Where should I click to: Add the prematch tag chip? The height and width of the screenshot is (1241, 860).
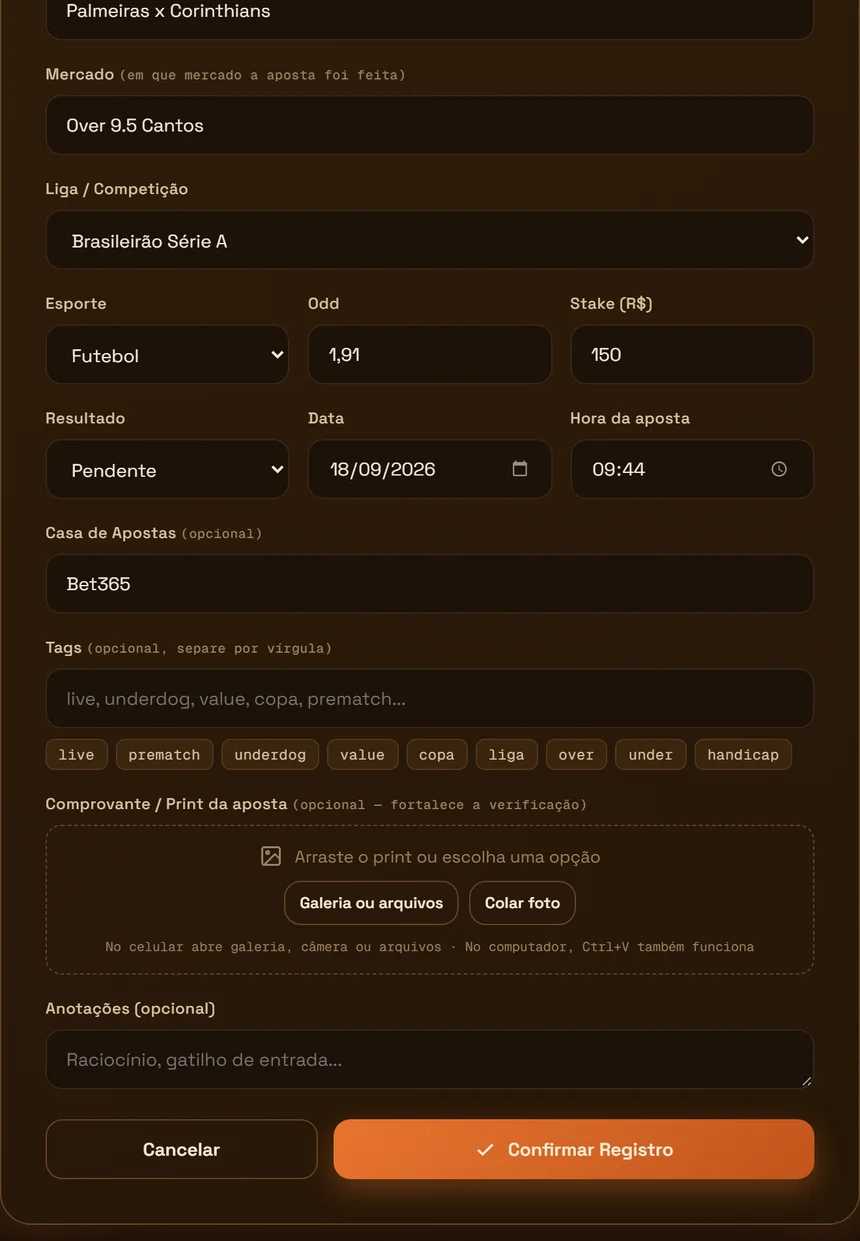point(164,754)
